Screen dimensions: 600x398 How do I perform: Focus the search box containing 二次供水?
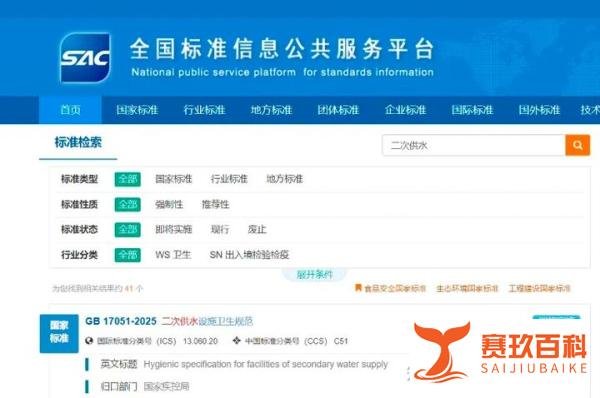pyautogui.click(x=474, y=145)
